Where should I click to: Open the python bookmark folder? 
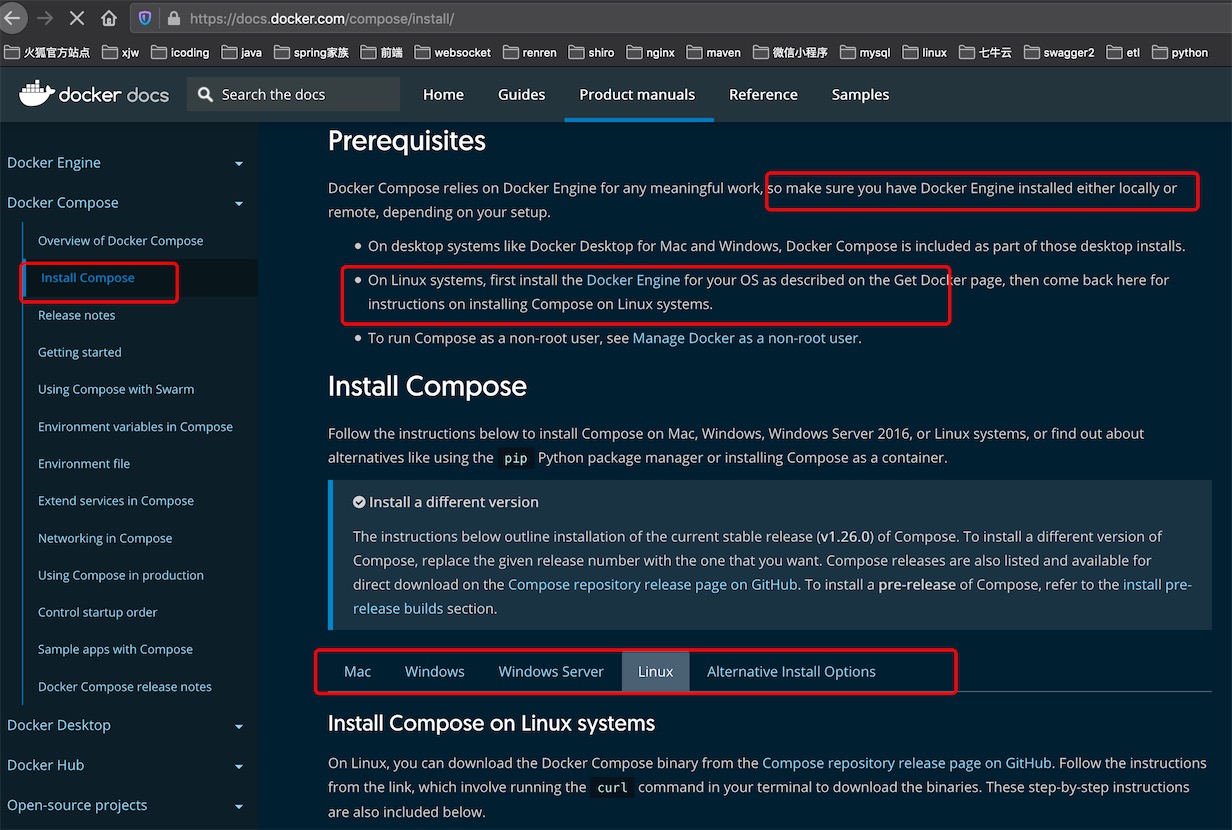pyautogui.click(x=1179, y=52)
